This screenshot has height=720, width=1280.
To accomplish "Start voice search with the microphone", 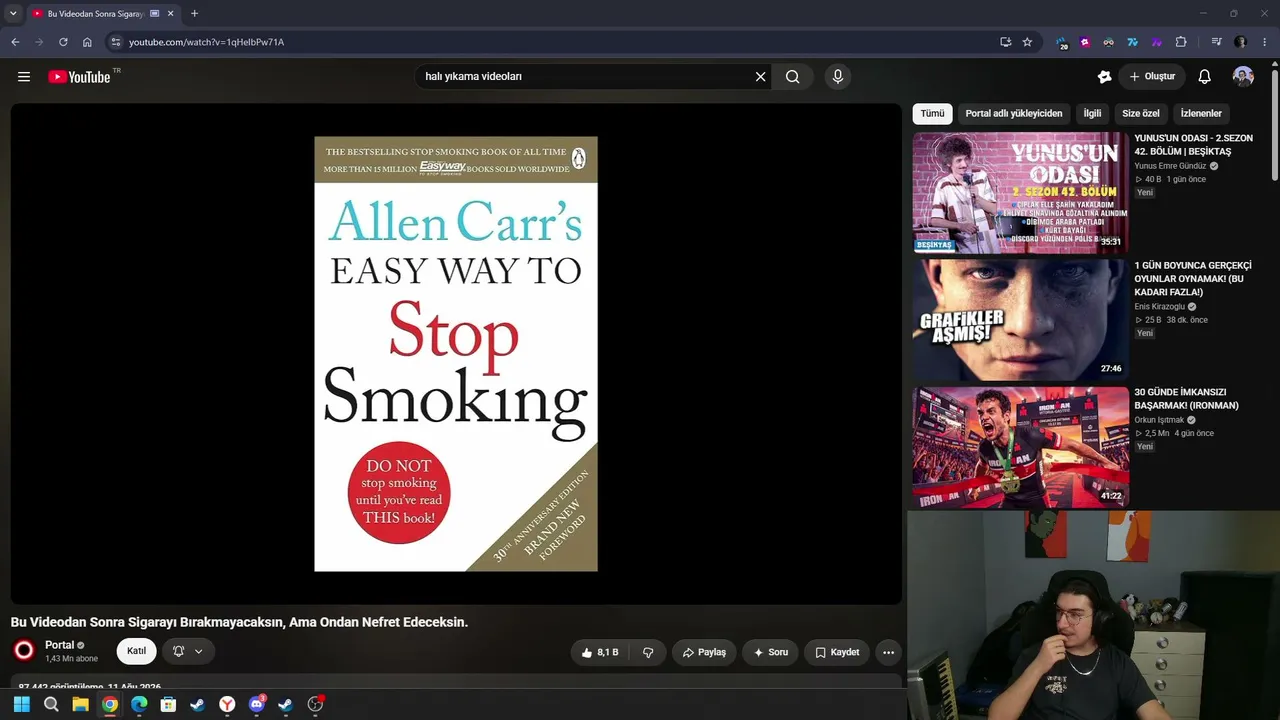I will point(838,77).
